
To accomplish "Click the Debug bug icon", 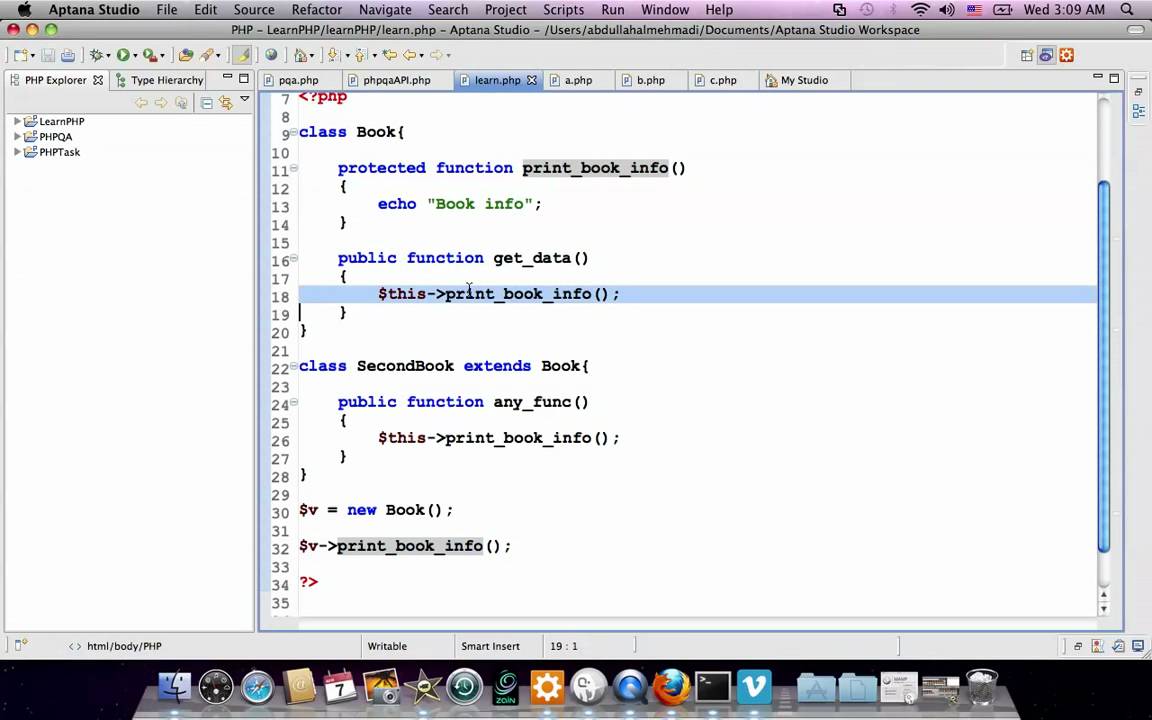I will 96,55.
